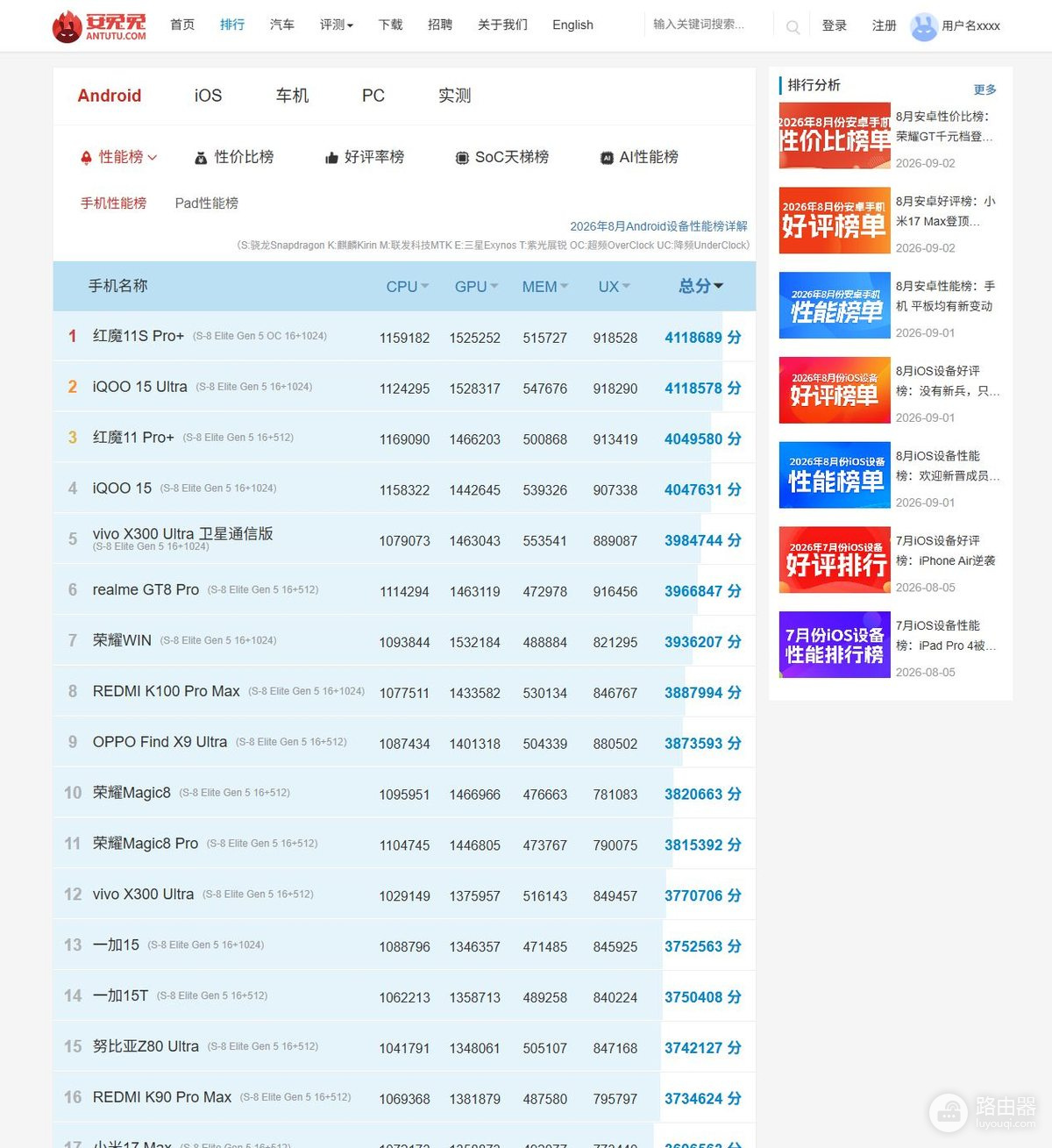Open article 7月iOS设备好评榜 iPhone Air

(x=945, y=551)
